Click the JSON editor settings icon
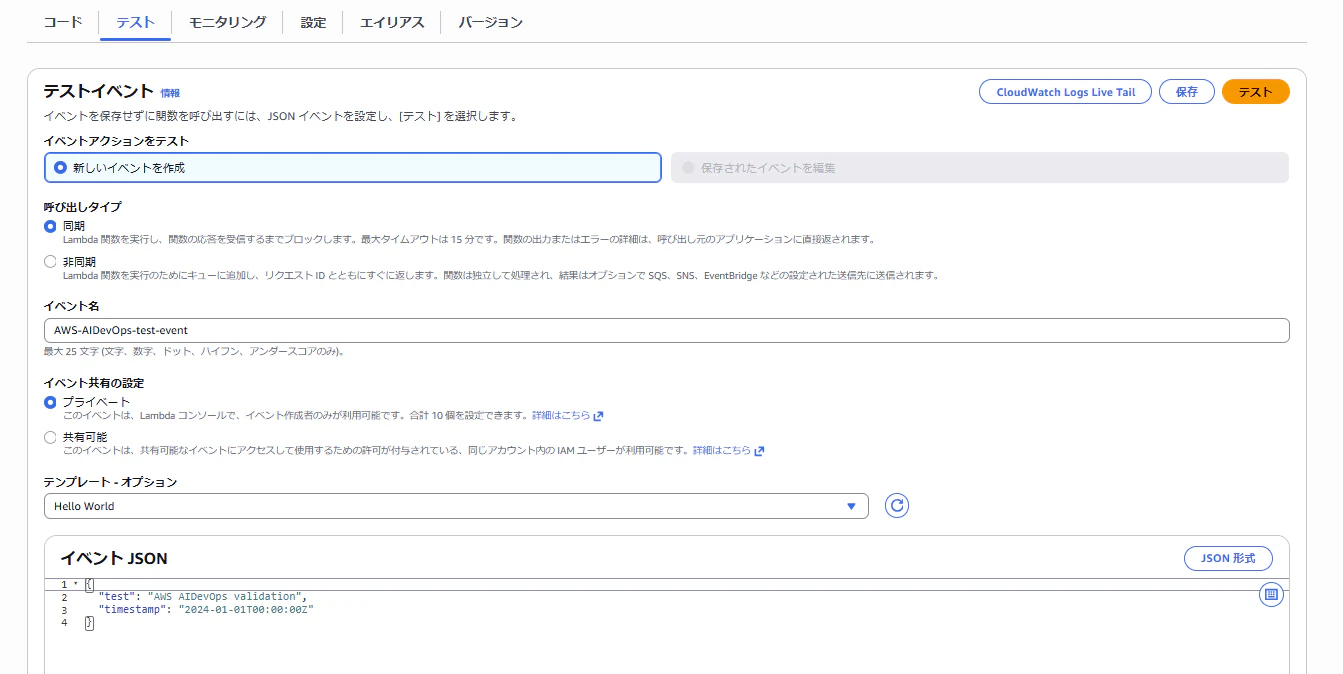The width and height of the screenshot is (1343, 674). click(1271, 595)
